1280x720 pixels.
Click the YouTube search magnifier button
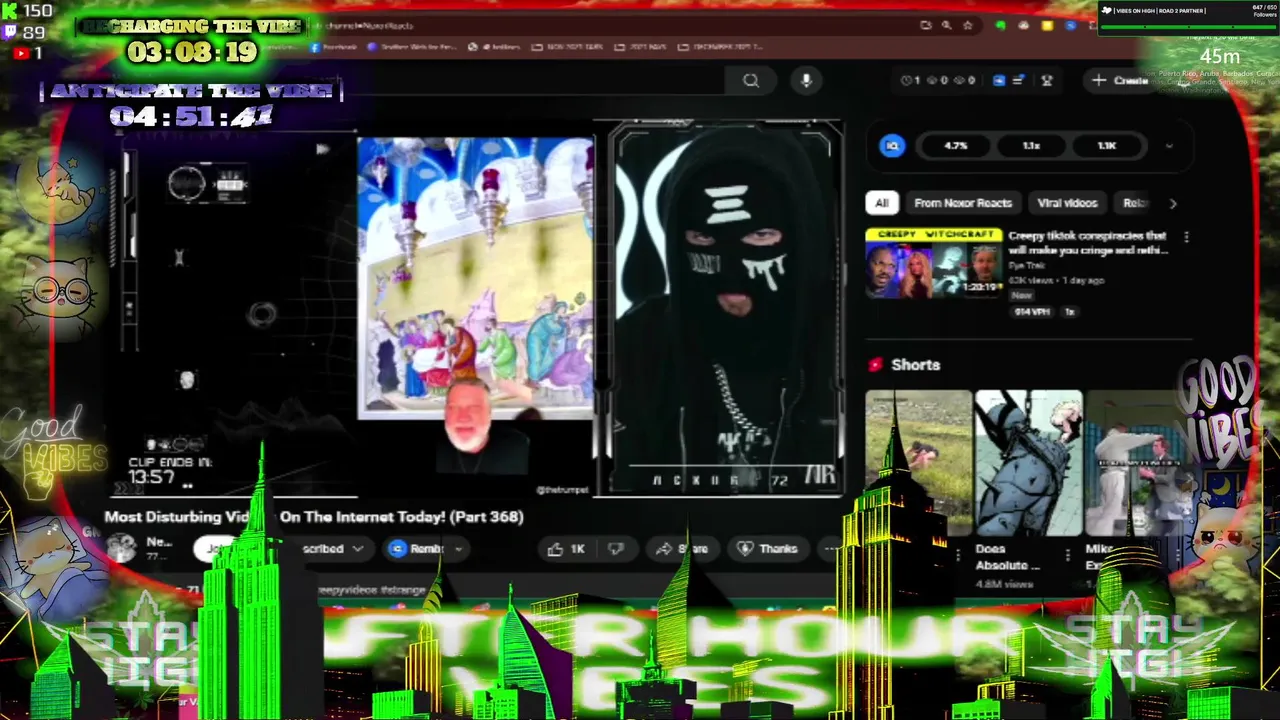pyautogui.click(x=751, y=81)
